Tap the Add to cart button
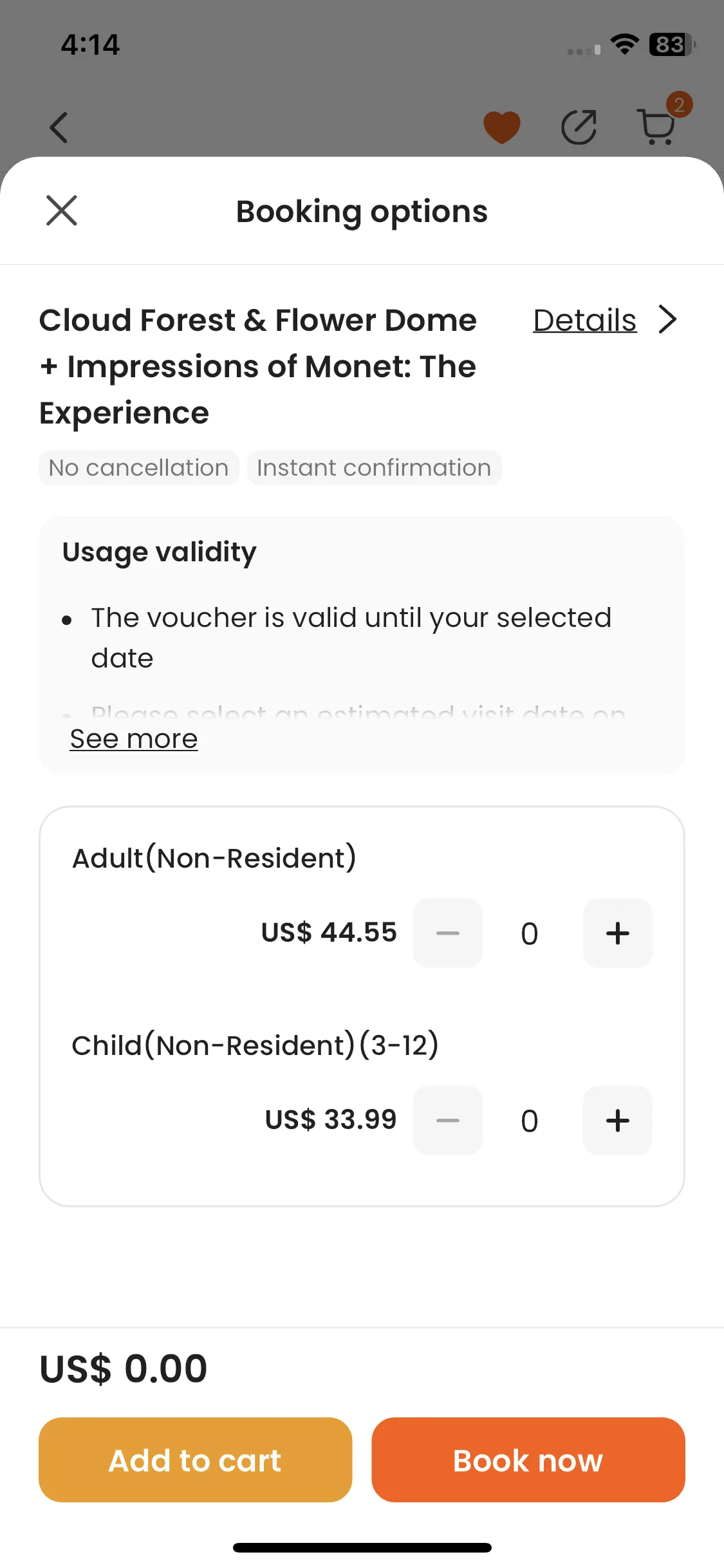Image resolution: width=724 pixels, height=1568 pixels. click(196, 1460)
